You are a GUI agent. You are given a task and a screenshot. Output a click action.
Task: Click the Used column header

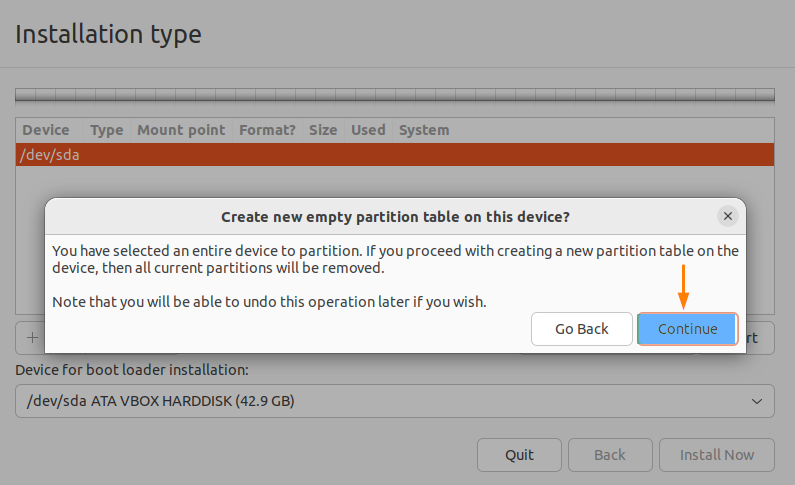[368, 130]
